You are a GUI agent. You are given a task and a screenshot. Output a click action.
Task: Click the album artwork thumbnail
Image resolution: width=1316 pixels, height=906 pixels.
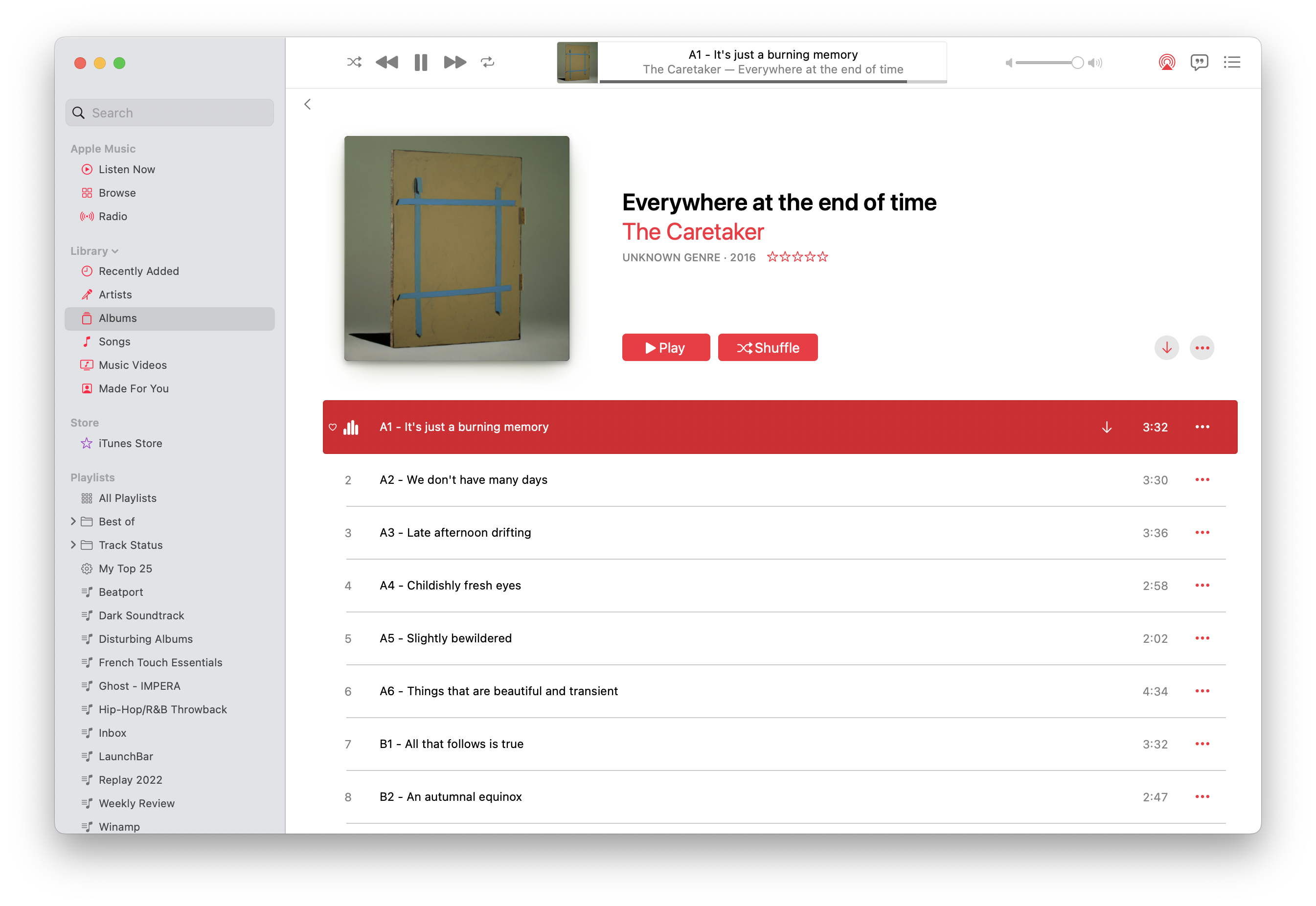pyautogui.click(x=578, y=62)
